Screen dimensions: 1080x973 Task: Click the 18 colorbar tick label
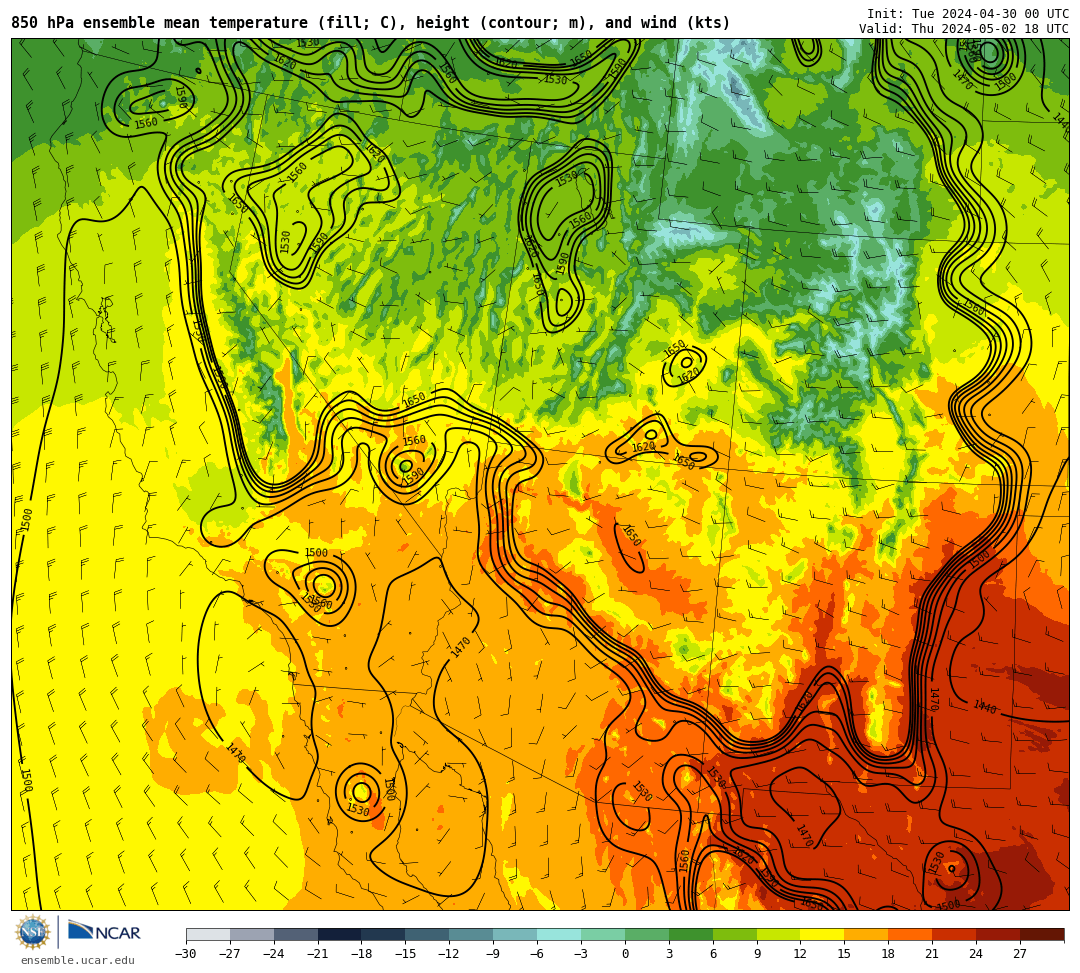pos(889,954)
